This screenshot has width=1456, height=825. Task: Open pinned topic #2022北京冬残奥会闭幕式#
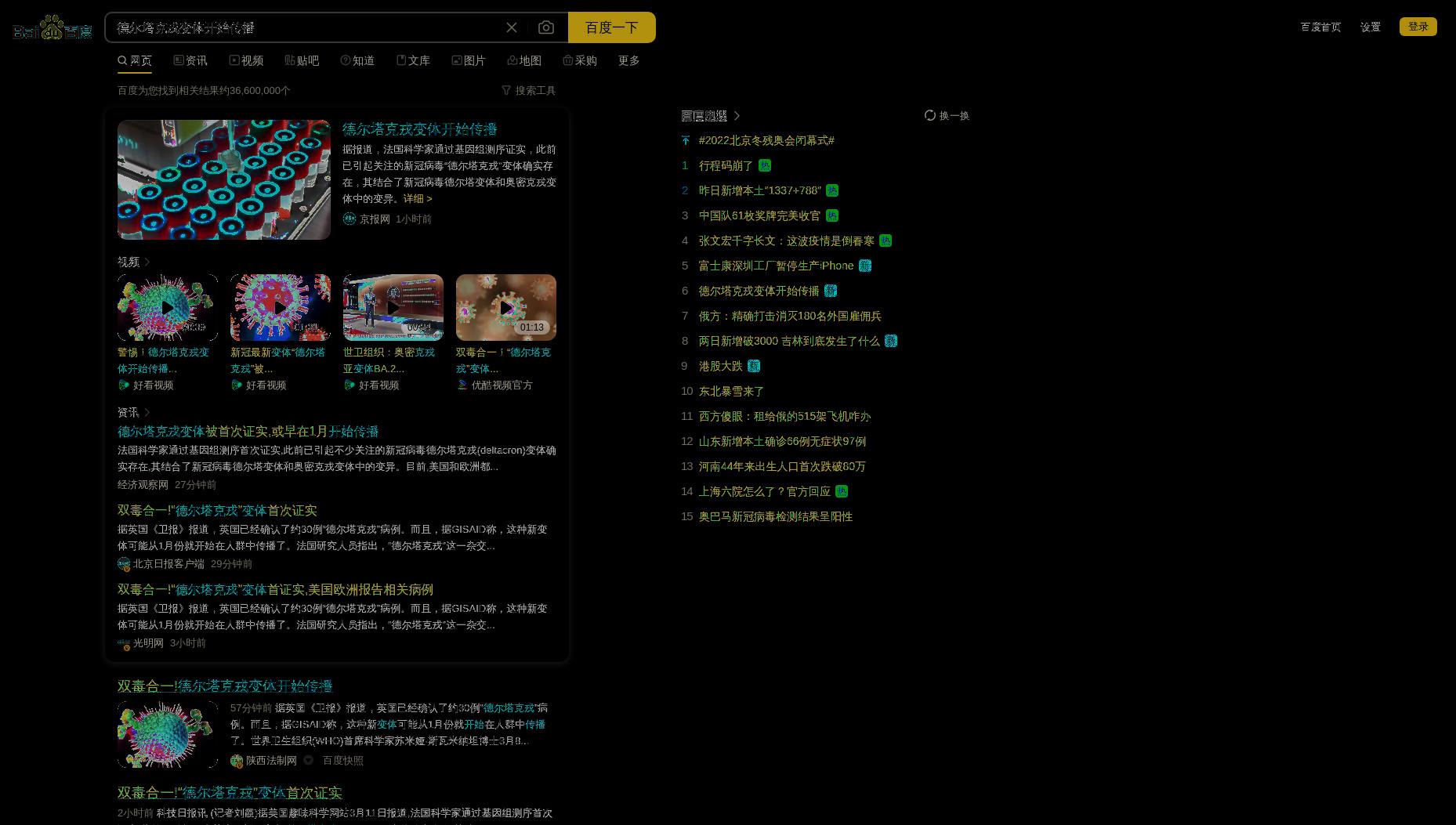[766, 140]
